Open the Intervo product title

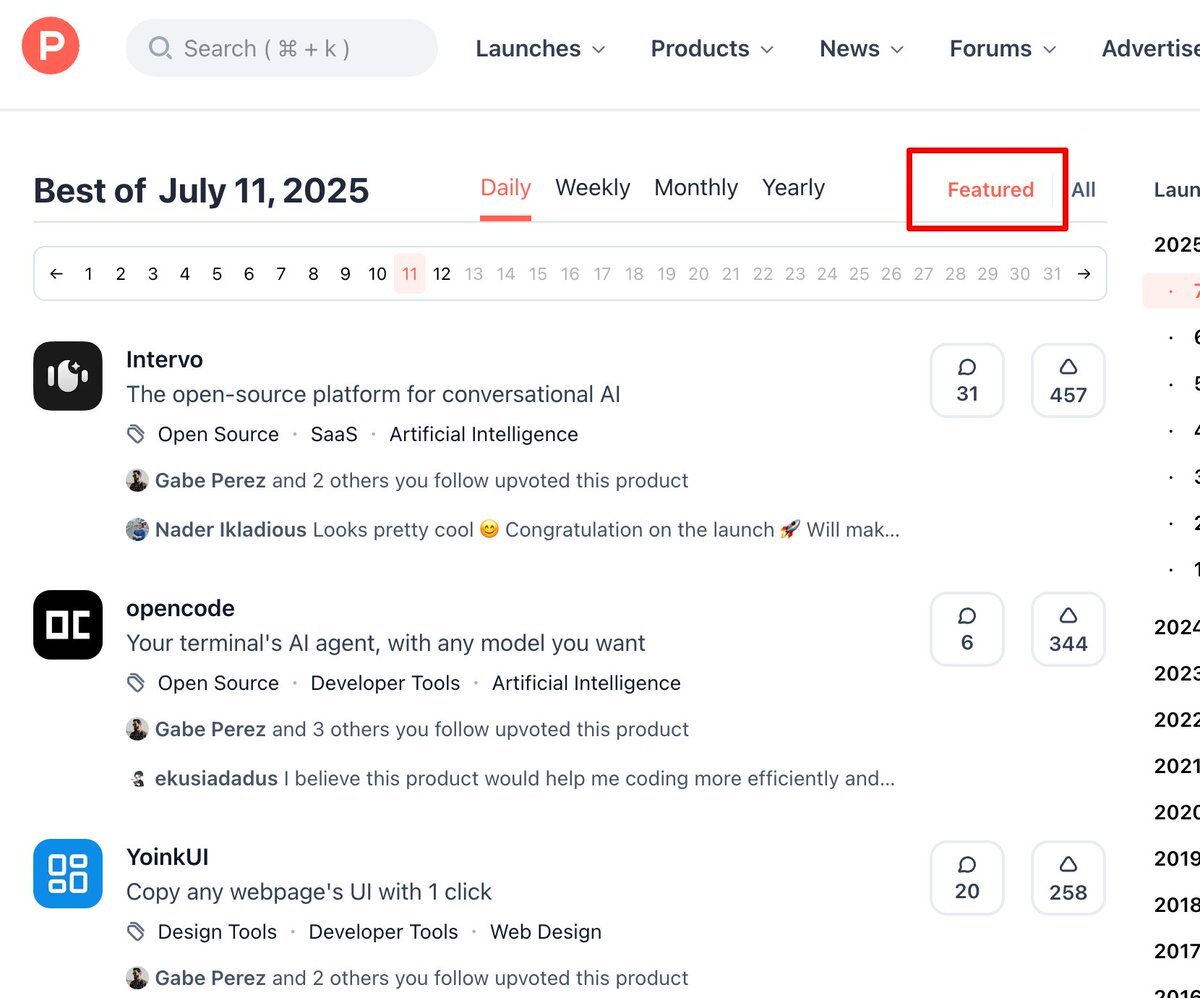(x=164, y=360)
